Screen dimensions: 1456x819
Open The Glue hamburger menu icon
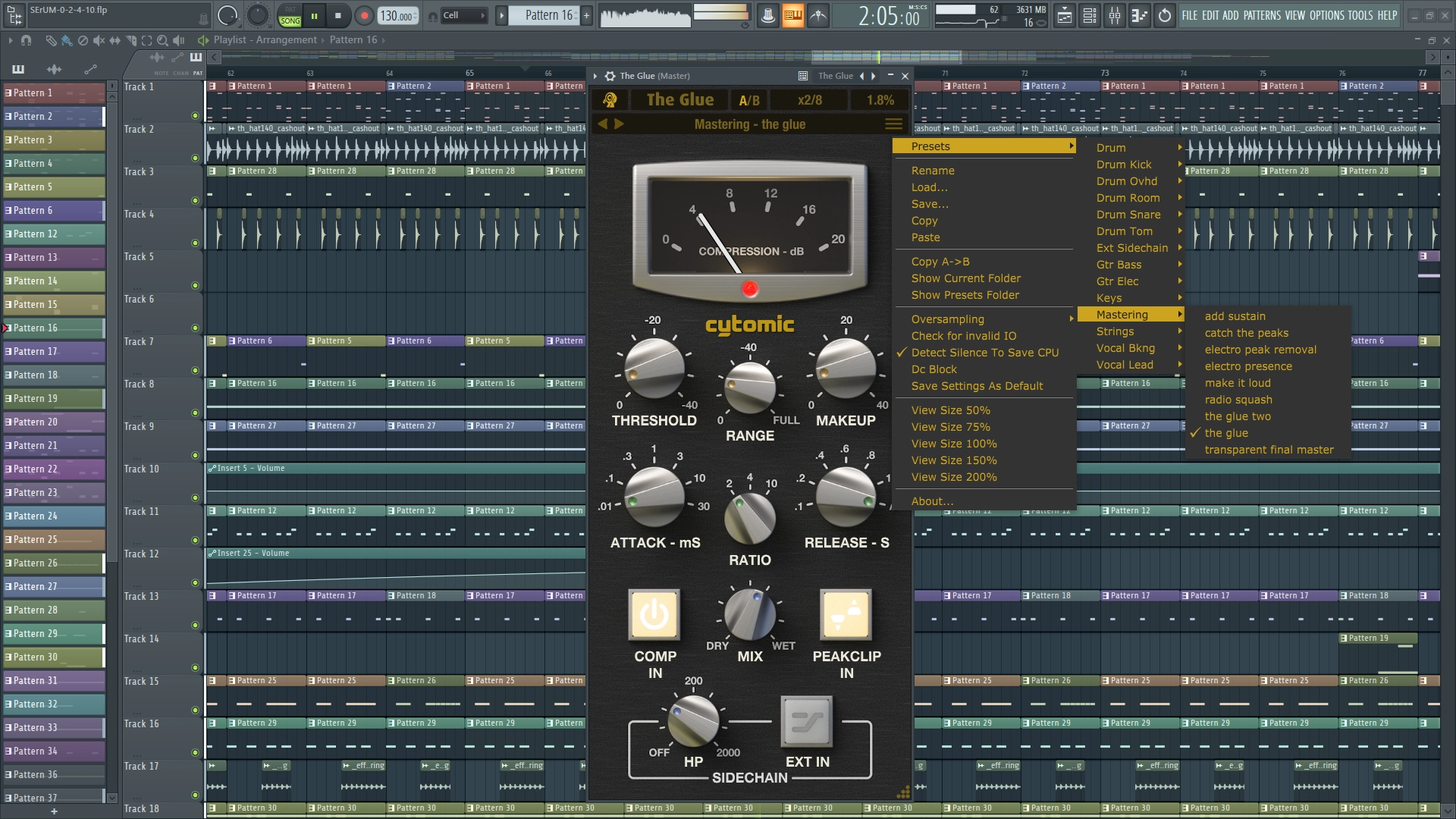tap(894, 124)
